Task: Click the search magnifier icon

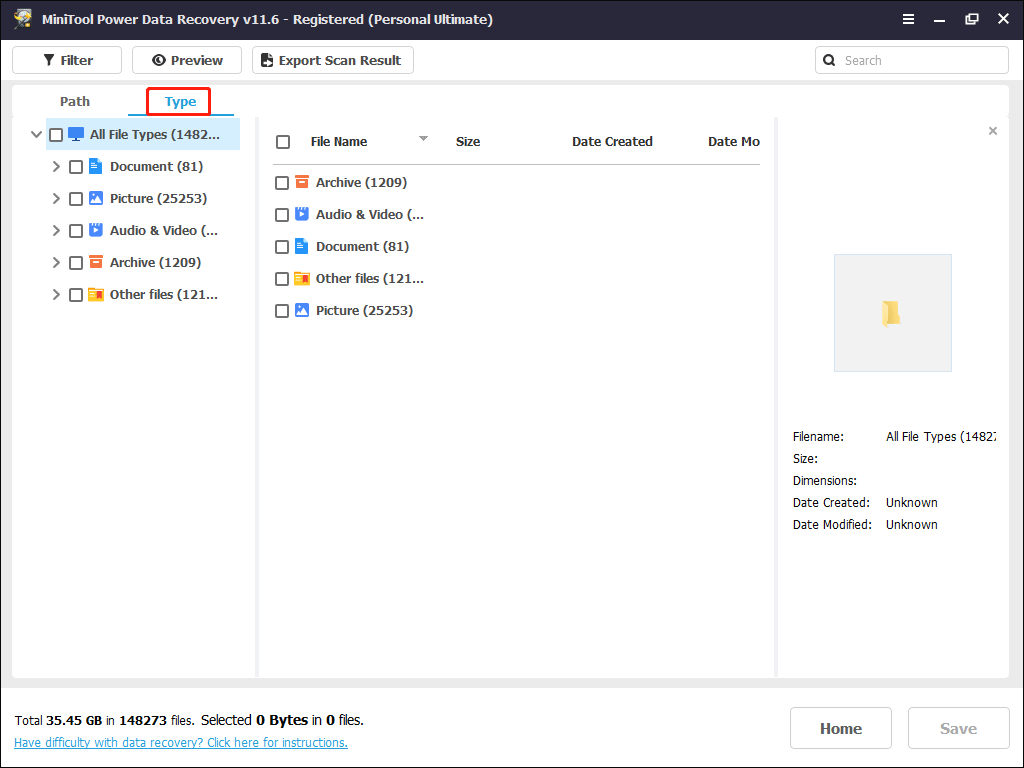Action: pos(829,60)
